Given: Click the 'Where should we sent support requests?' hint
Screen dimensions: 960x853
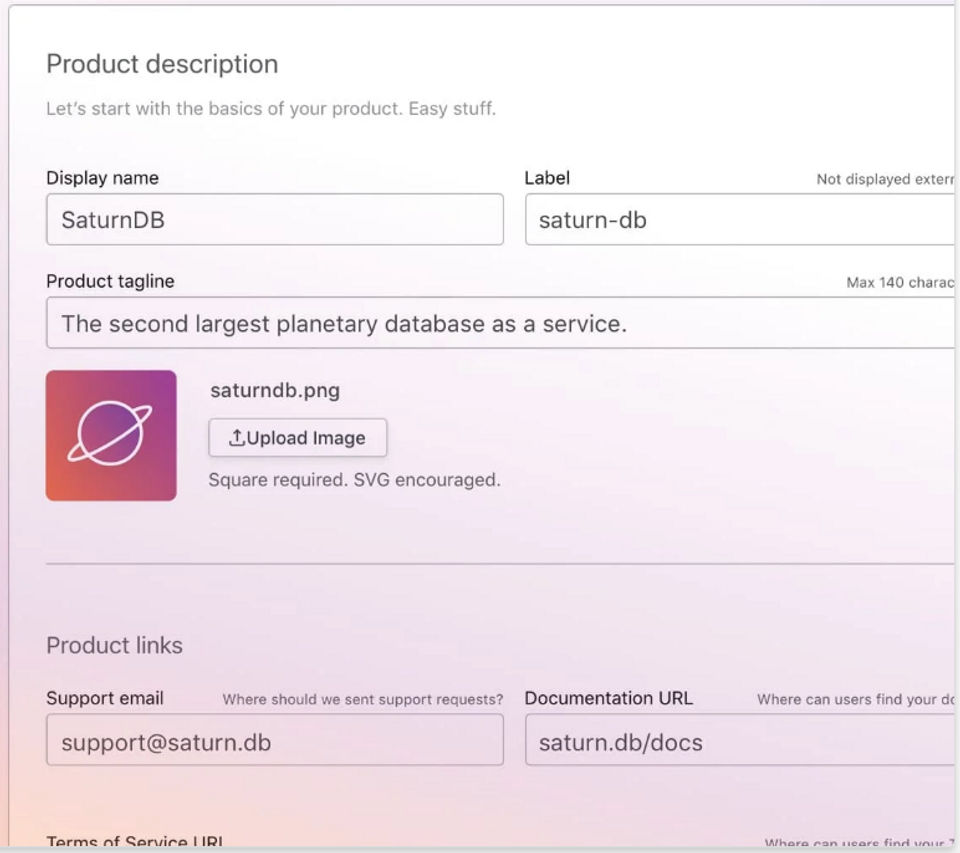Looking at the screenshot, I should 362,699.
